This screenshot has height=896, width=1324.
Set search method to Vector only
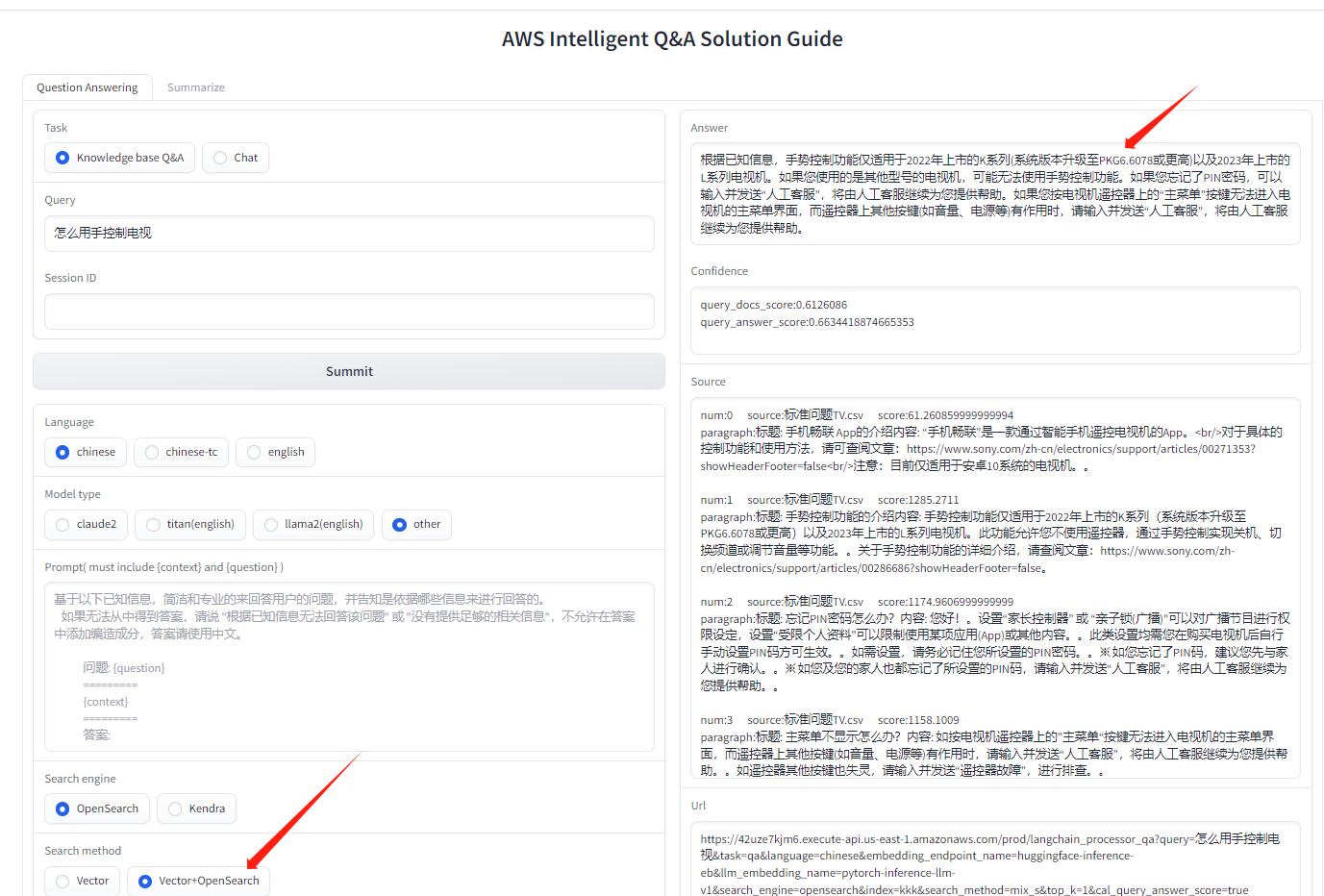(x=82, y=881)
